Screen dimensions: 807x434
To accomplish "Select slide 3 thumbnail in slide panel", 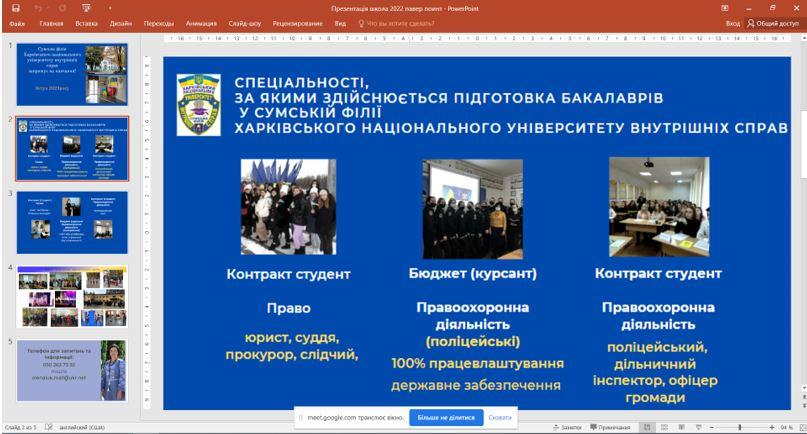I will point(72,222).
